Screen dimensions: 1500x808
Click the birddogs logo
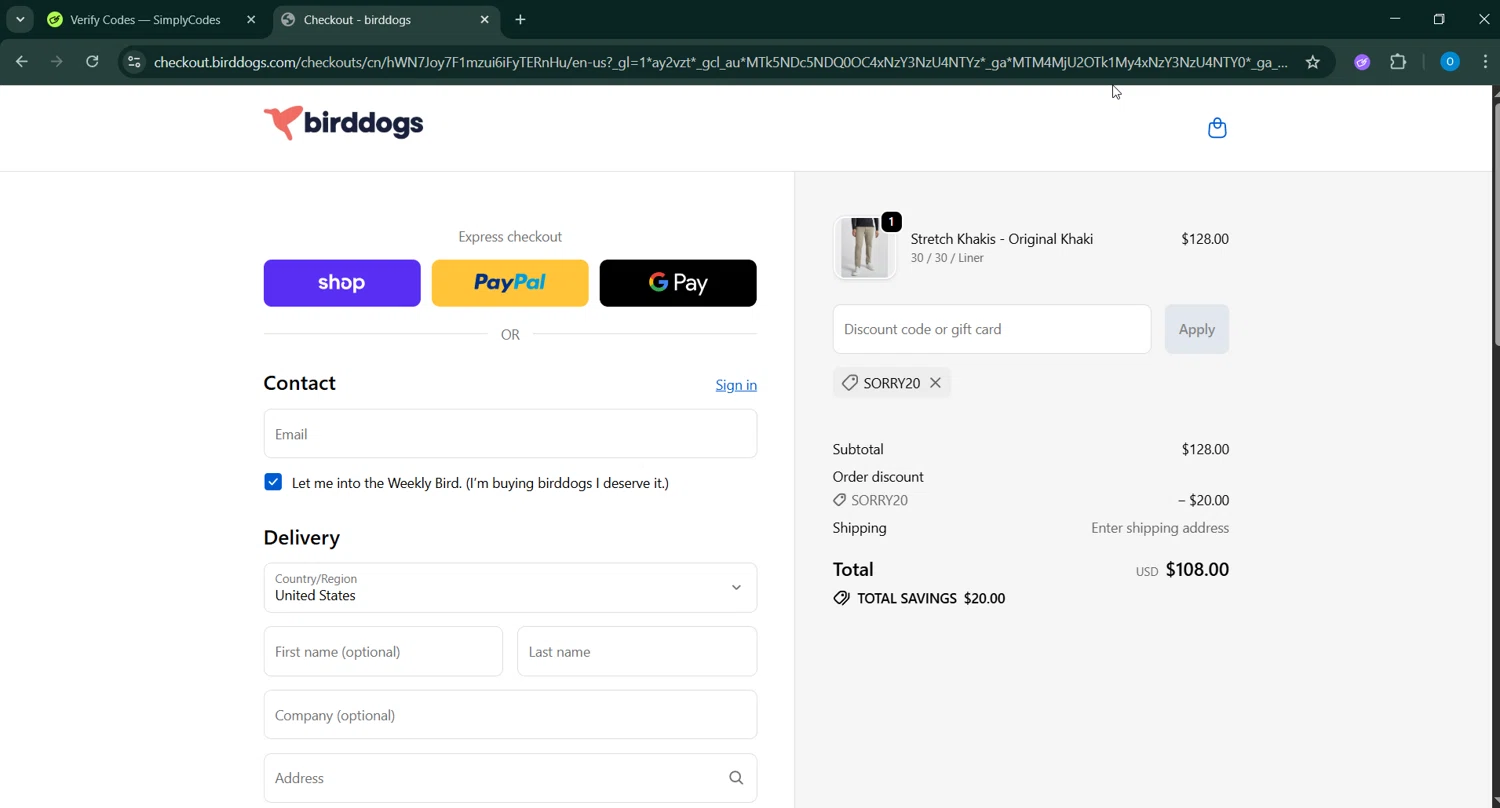[x=343, y=123]
